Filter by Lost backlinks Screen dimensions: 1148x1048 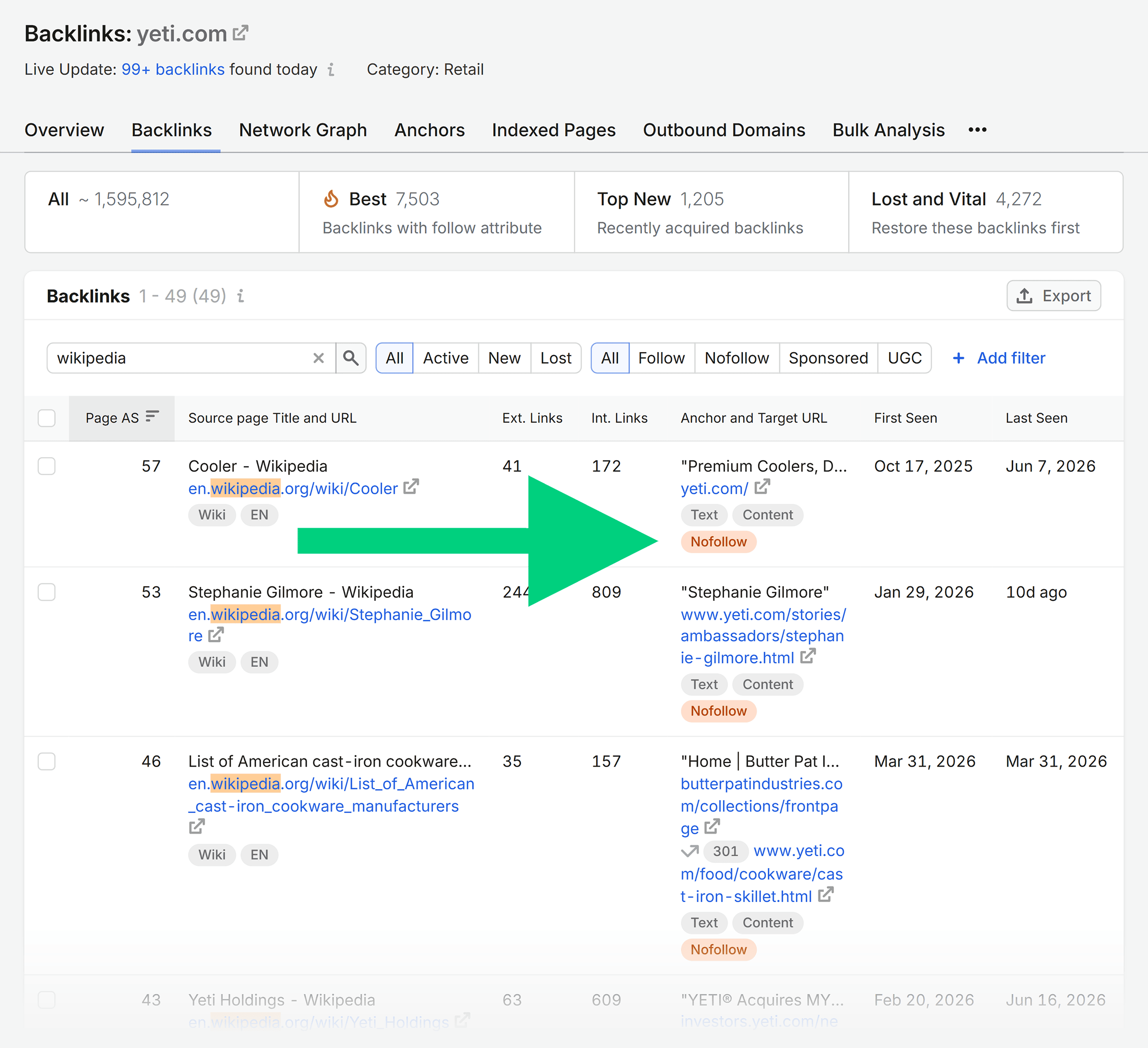(556, 358)
